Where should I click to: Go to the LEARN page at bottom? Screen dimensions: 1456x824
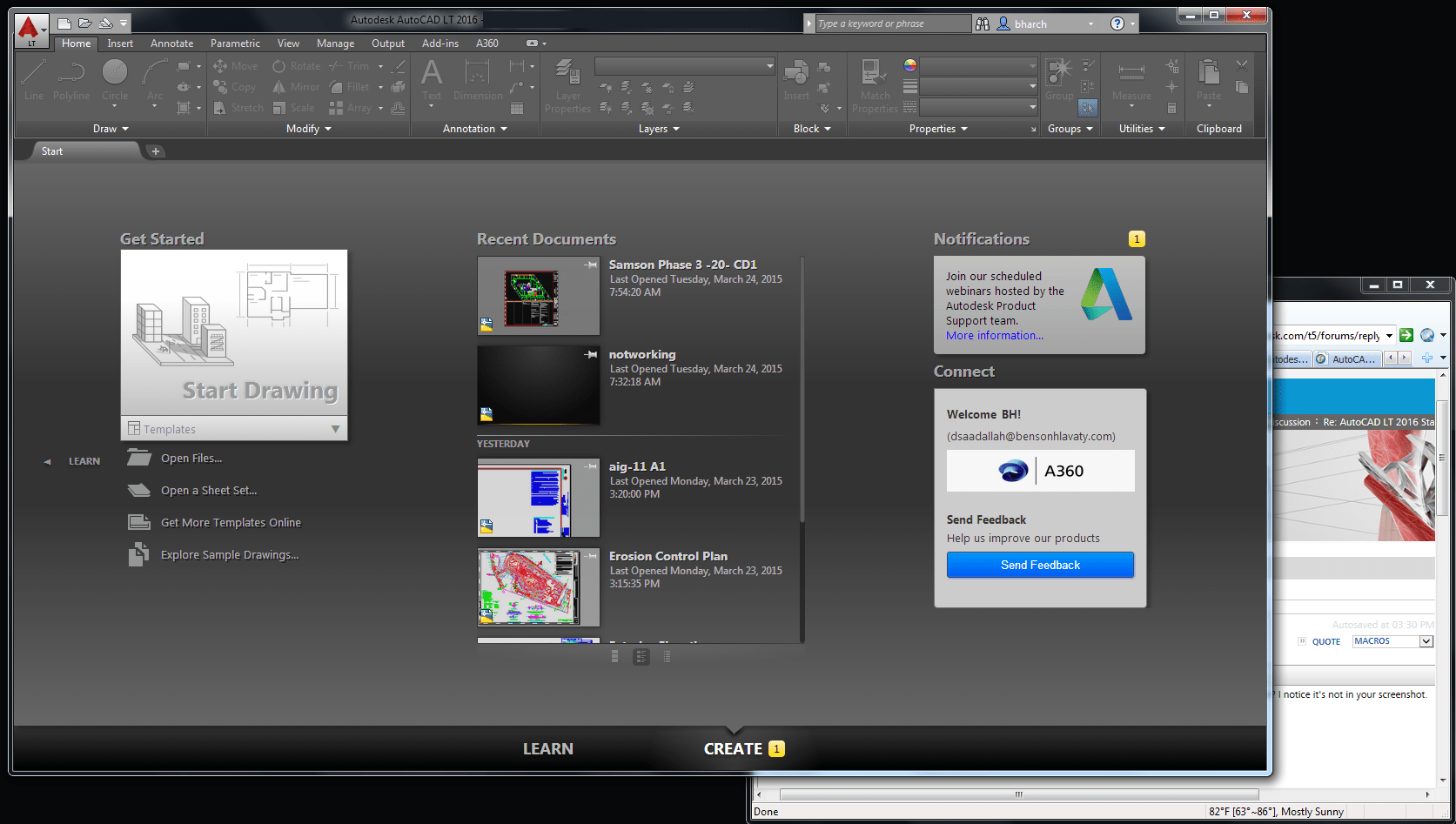point(548,749)
